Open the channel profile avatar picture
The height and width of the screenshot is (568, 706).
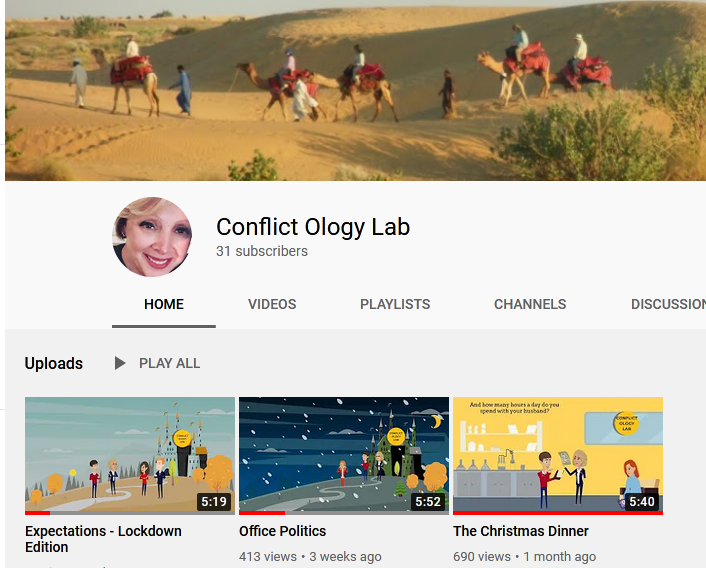[x=152, y=237]
